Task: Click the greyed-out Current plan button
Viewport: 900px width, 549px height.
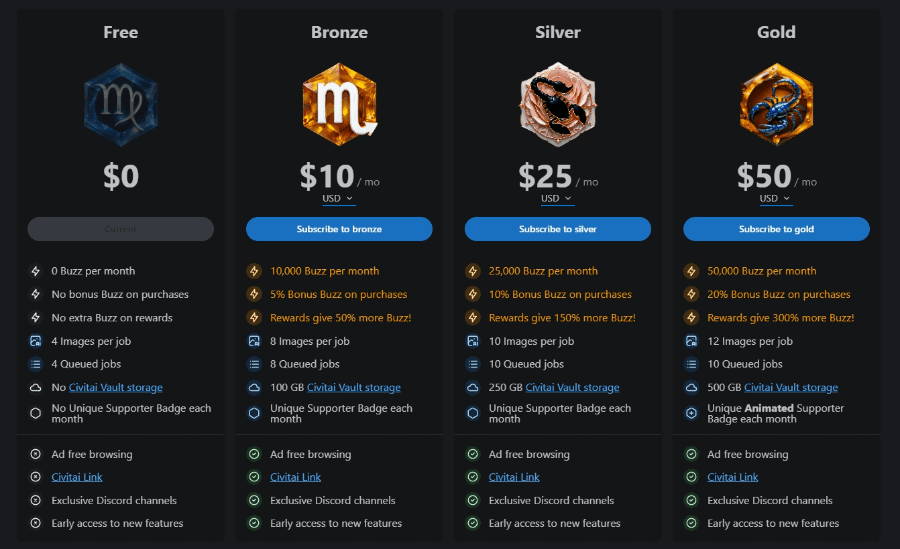Action: [x=121, y=229]
